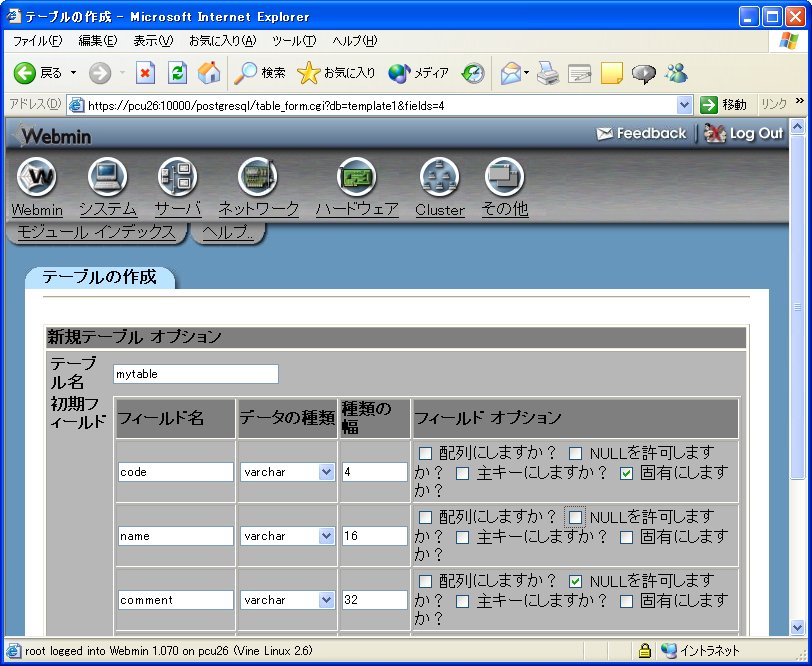Viewport: 812px width, 666px height.
Task: Go to the Home page icon
Action: tap(209, 73)
